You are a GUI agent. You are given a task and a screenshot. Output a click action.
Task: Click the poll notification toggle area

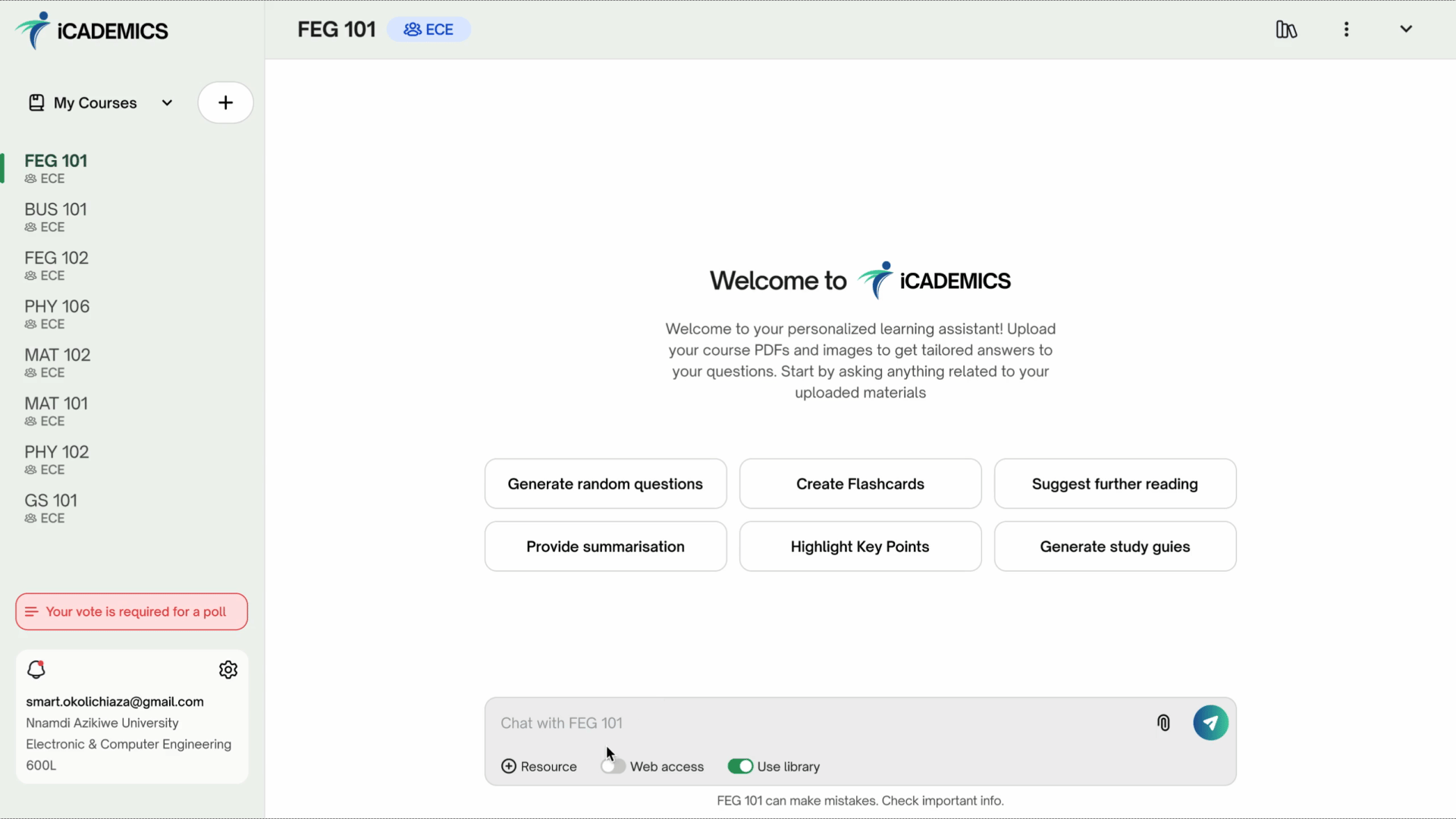131,611
